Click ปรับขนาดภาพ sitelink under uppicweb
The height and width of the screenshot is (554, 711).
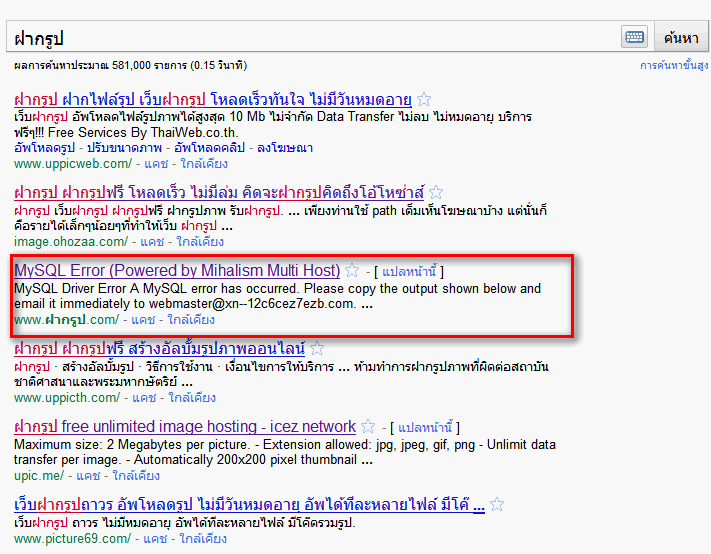(x=124, y=148)
